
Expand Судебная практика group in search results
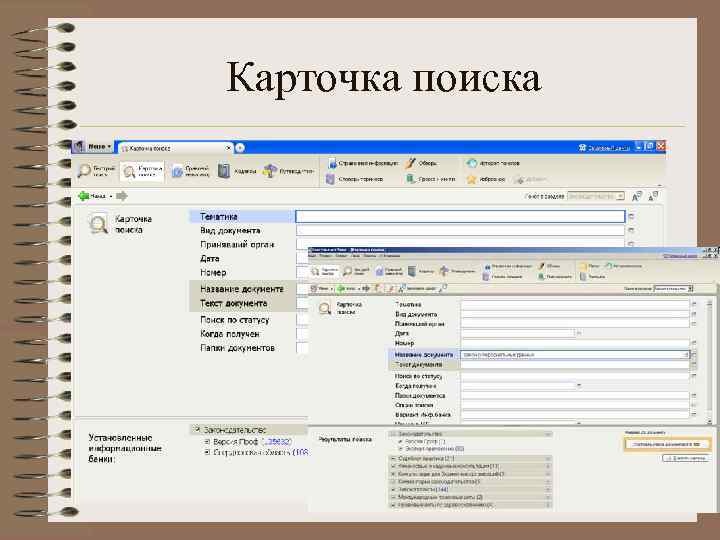pyautogui.click(x=548, y=459)
